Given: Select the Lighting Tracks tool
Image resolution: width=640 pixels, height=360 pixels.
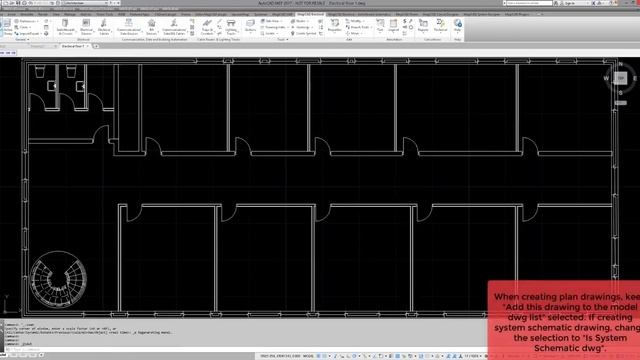Looking at the screenshot, I should click(x=231, y=27).
